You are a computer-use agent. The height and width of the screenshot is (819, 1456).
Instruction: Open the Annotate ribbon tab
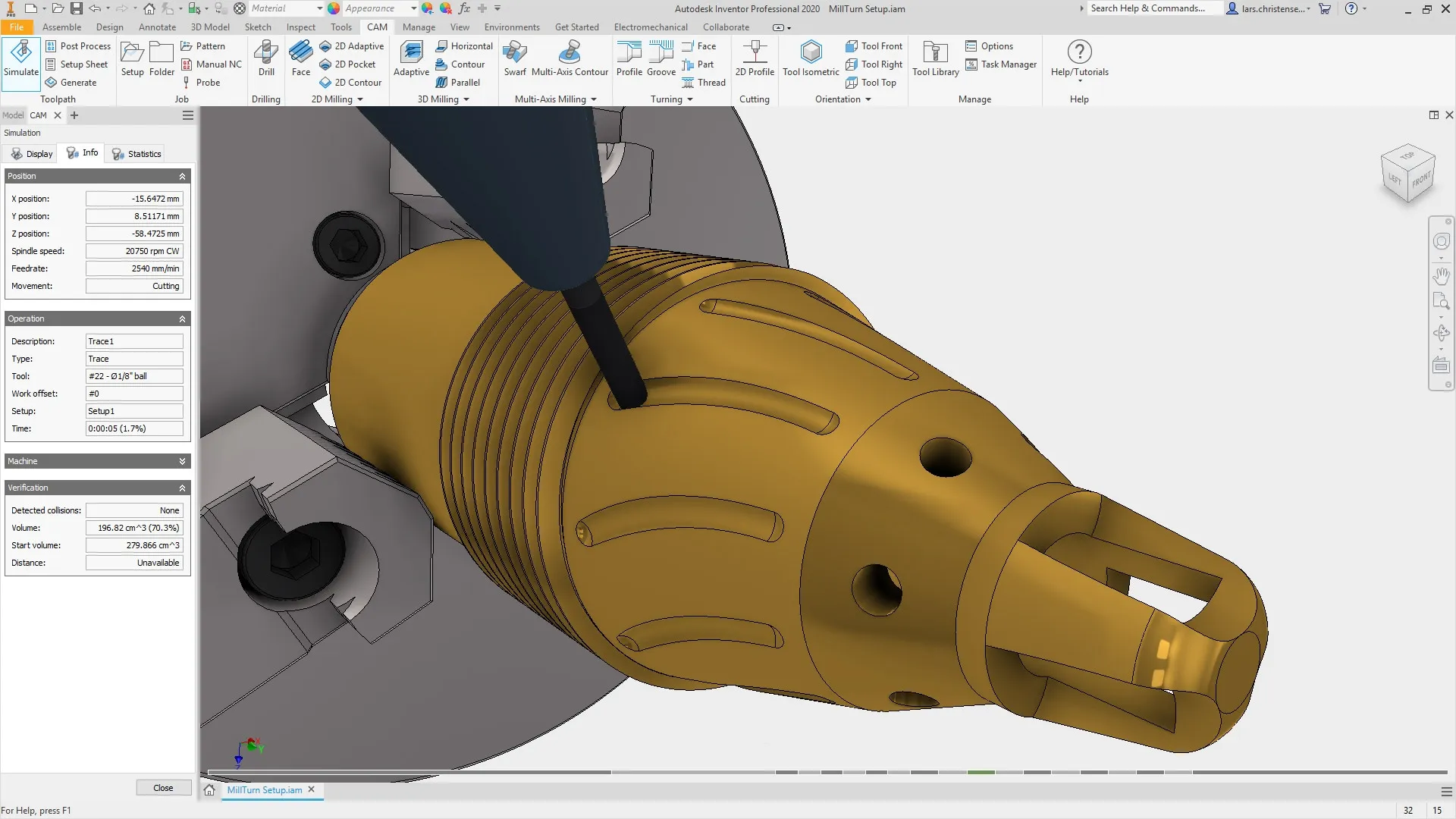pos(157,27)
